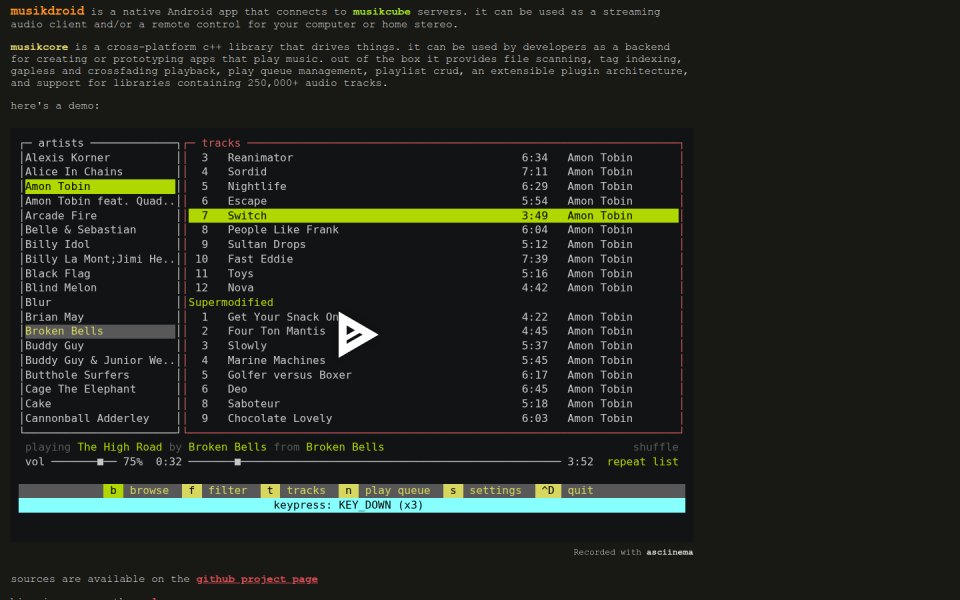The image size is (960, 600).
Task: Click the 0:32 elapsed time
Action: pos(169,462)
